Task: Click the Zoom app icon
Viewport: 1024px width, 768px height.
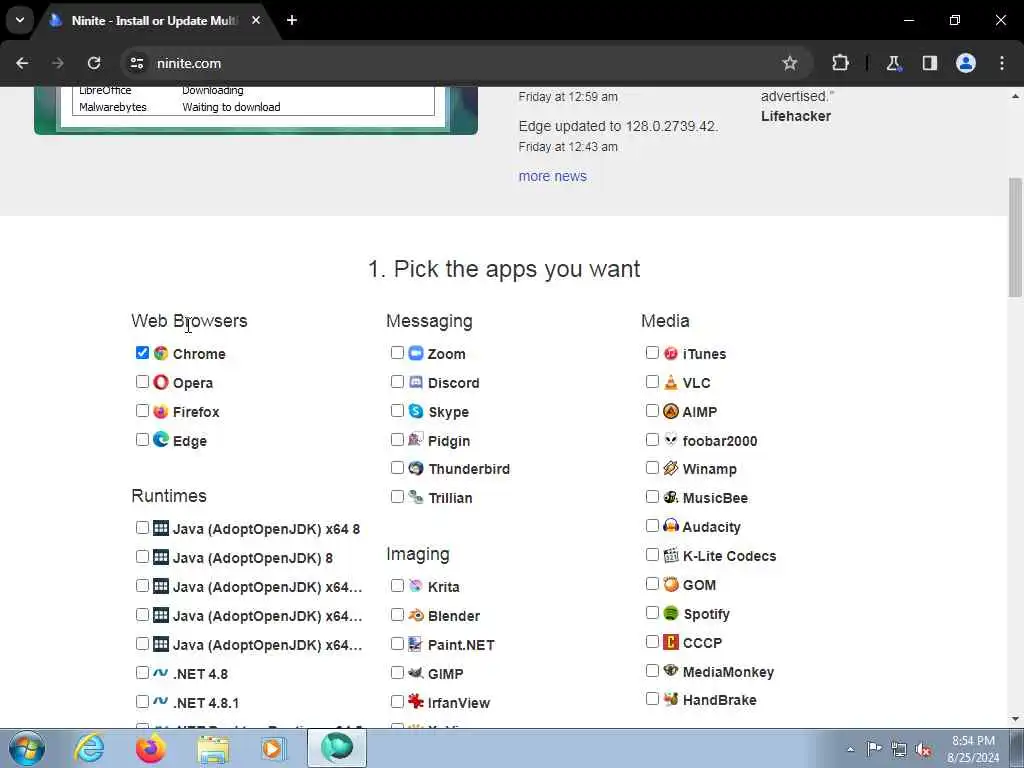Action: pyautogui.click(x=416, y=353)
